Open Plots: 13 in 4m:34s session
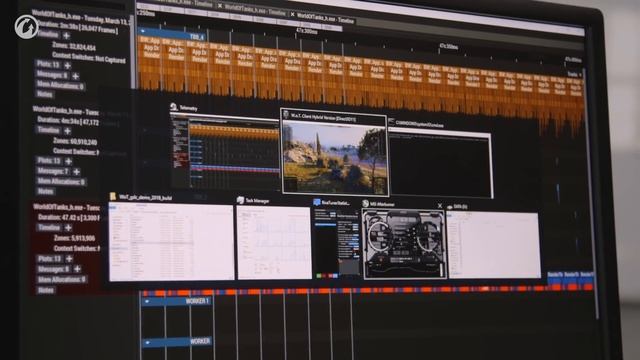This screenshot has width=640, height=360. point(49,160)
